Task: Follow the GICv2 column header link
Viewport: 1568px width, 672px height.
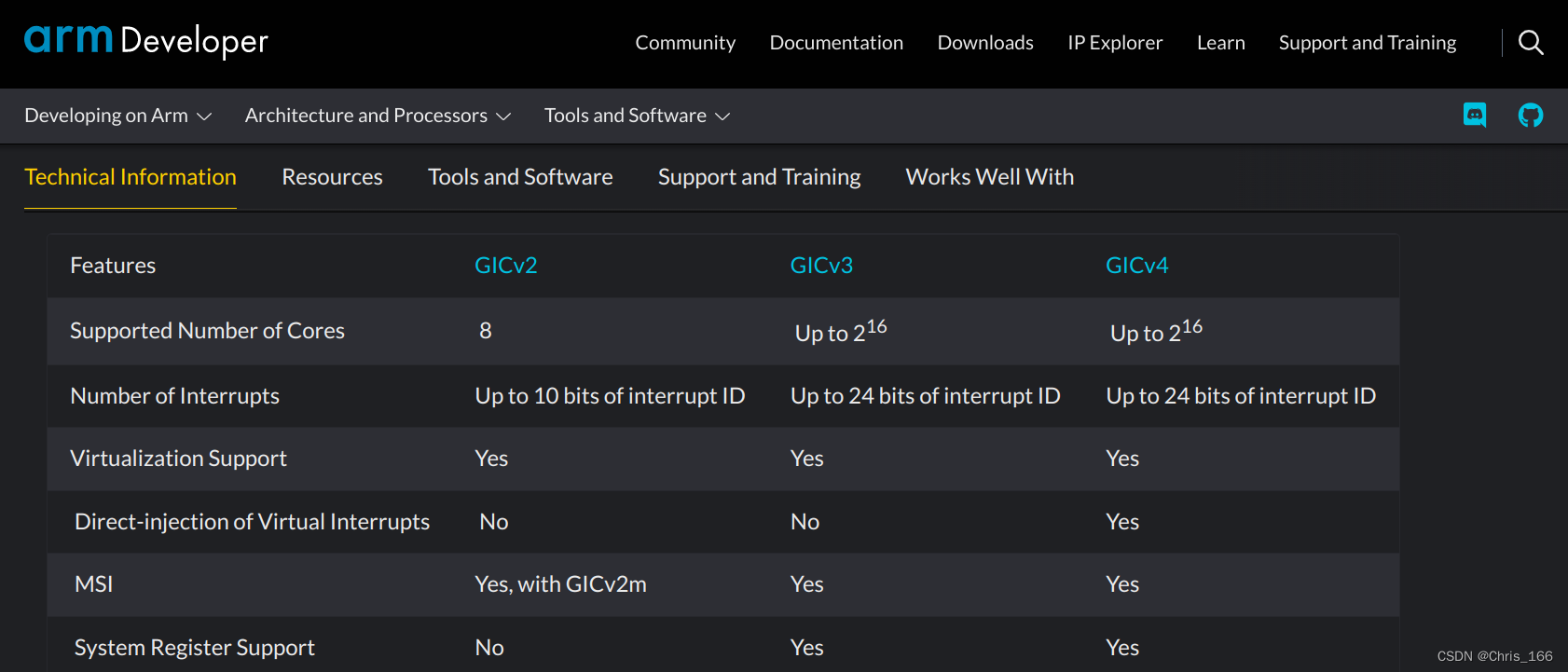Action: [506, 266]
